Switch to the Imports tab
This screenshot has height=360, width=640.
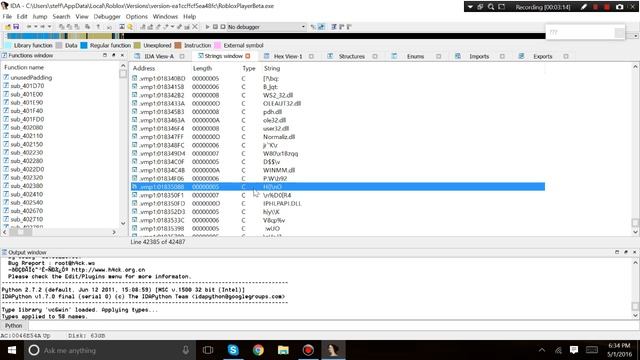click(x=479, y=56)
